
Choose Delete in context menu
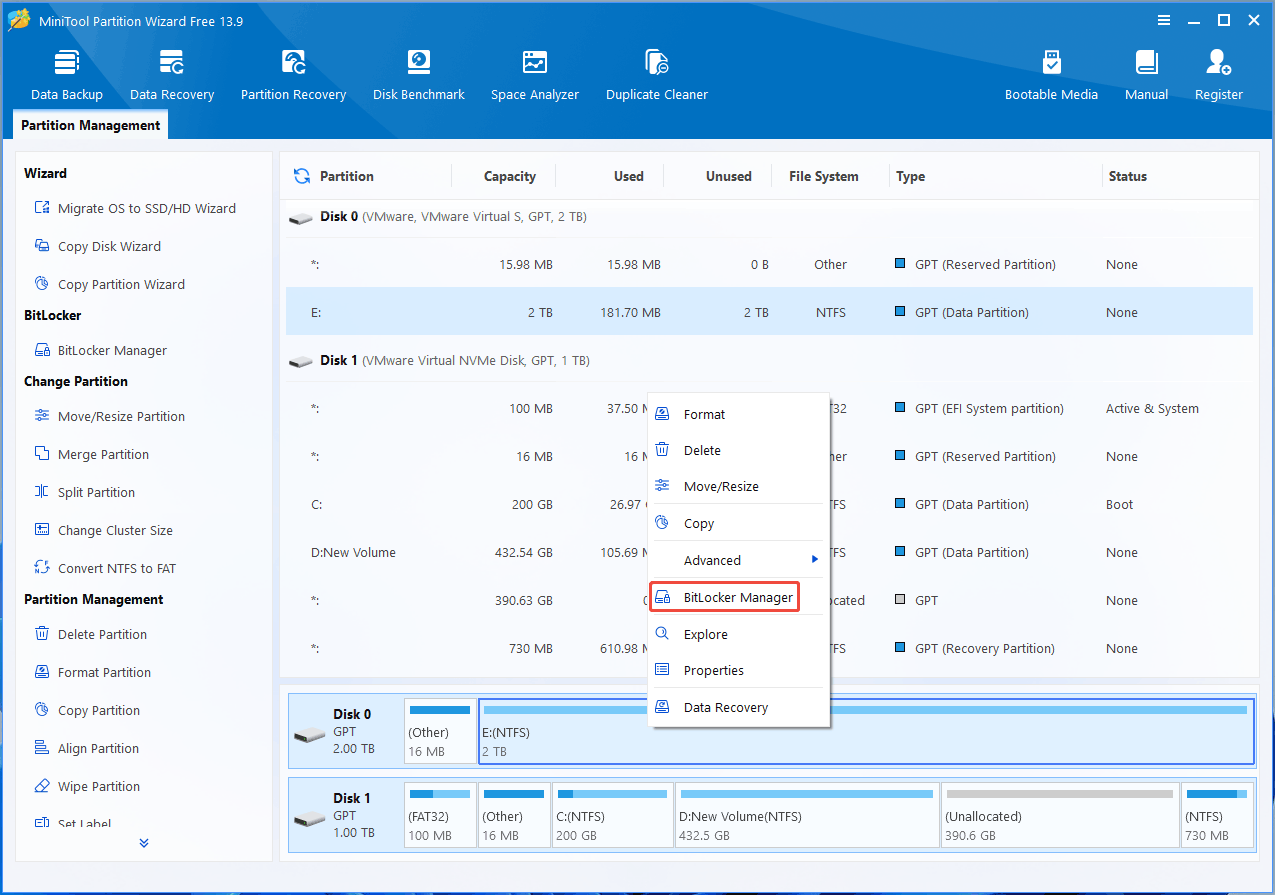tap(739, 450)
